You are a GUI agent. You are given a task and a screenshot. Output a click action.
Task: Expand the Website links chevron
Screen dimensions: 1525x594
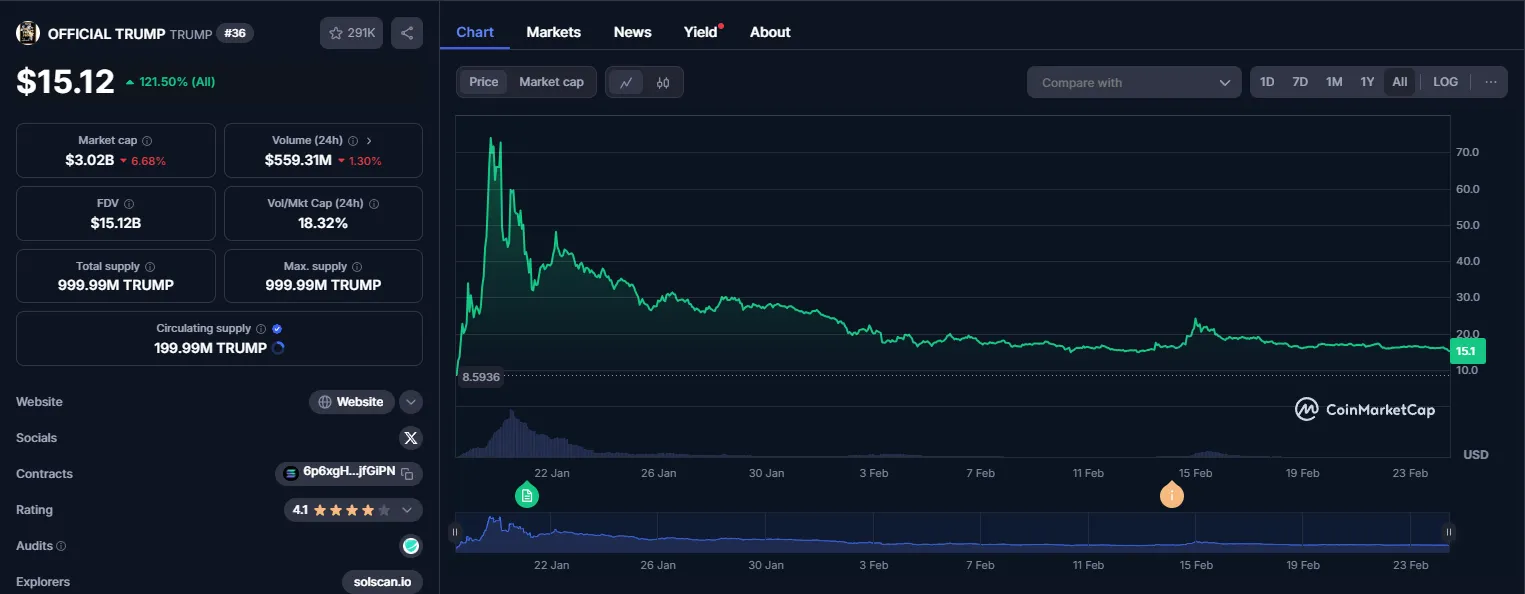tap(411, 402)
